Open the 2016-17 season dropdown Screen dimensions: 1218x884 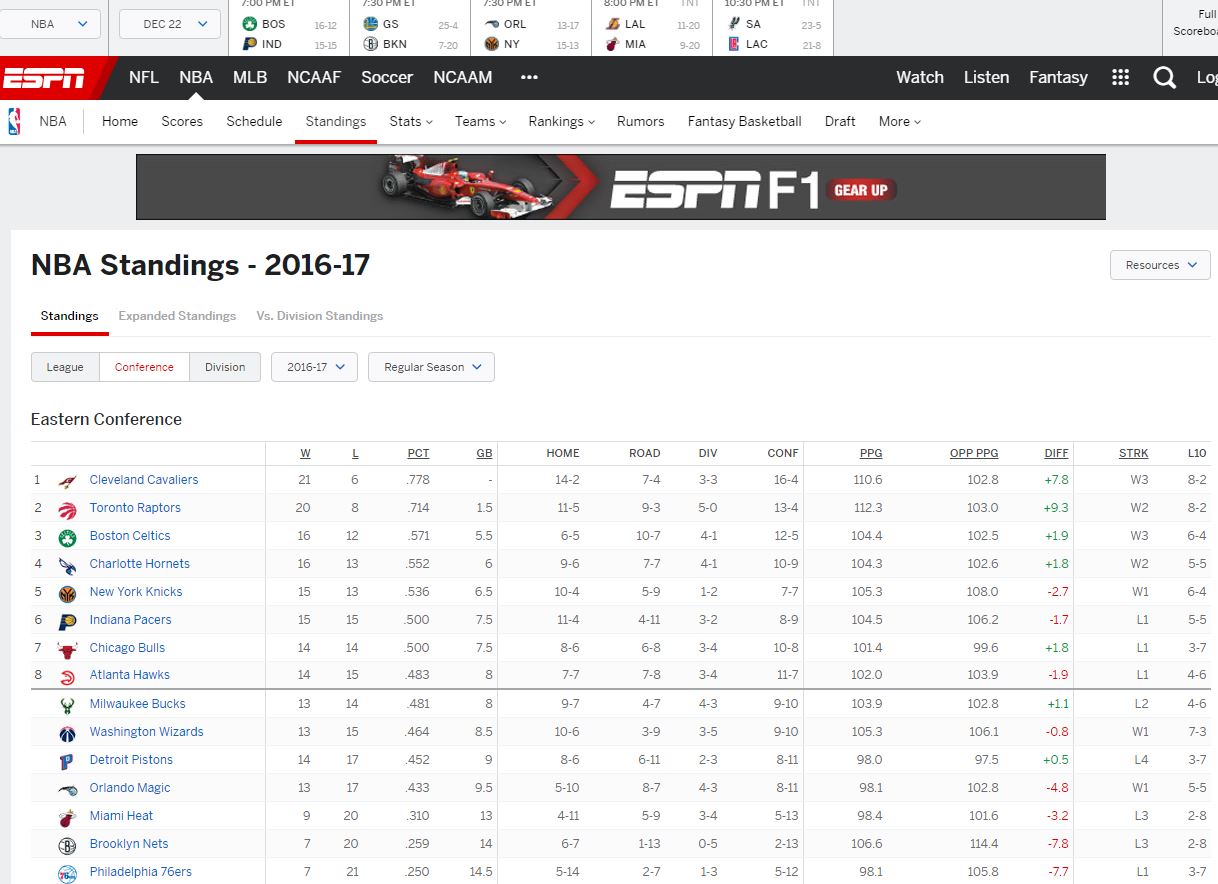314,367
